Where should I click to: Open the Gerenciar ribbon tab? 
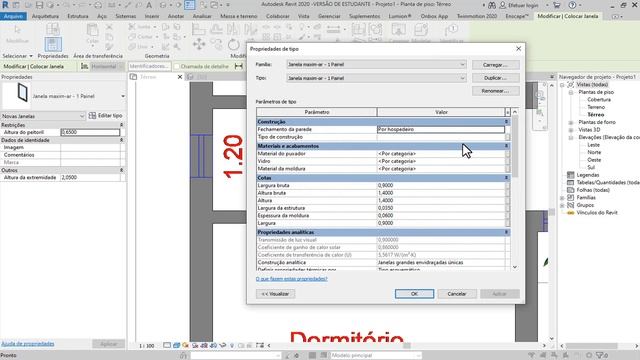329,16
